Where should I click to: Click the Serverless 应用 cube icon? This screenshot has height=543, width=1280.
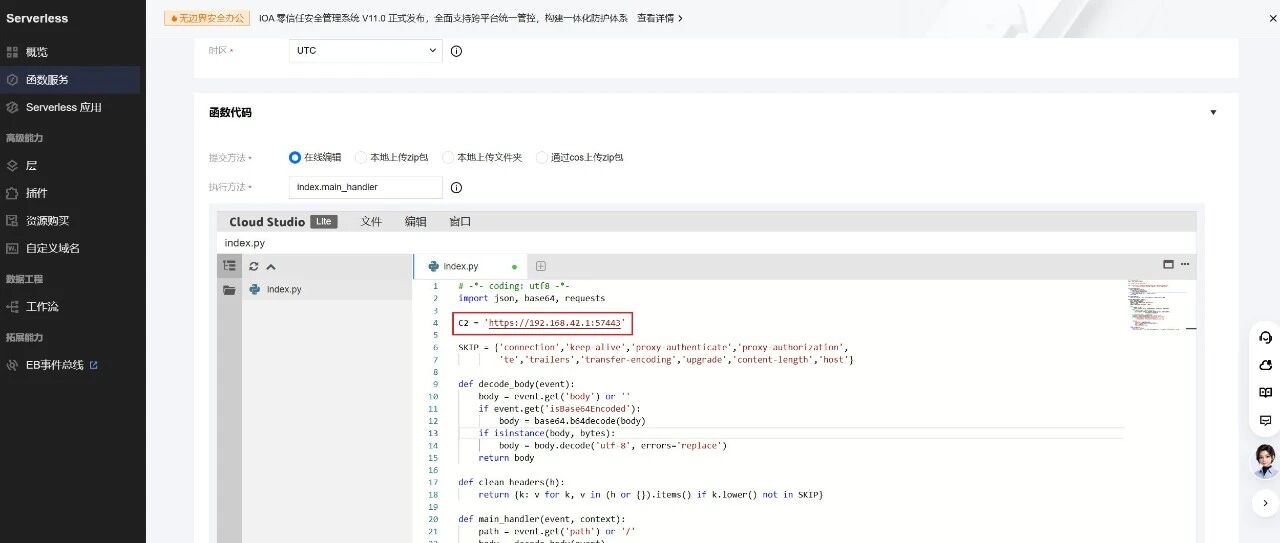[13, 107]
